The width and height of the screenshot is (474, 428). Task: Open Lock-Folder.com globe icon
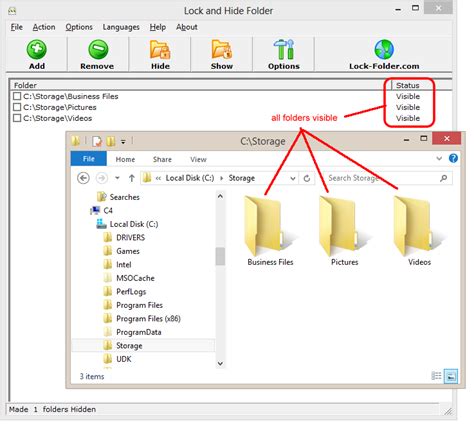pos(384,50)
